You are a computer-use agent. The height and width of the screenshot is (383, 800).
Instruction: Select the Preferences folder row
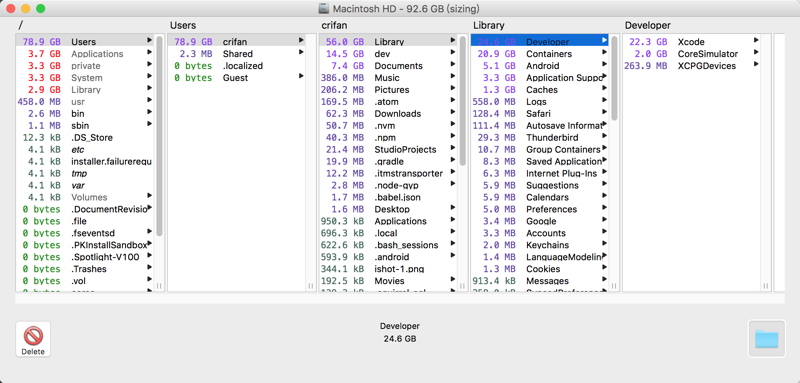[x=540, y=209]
